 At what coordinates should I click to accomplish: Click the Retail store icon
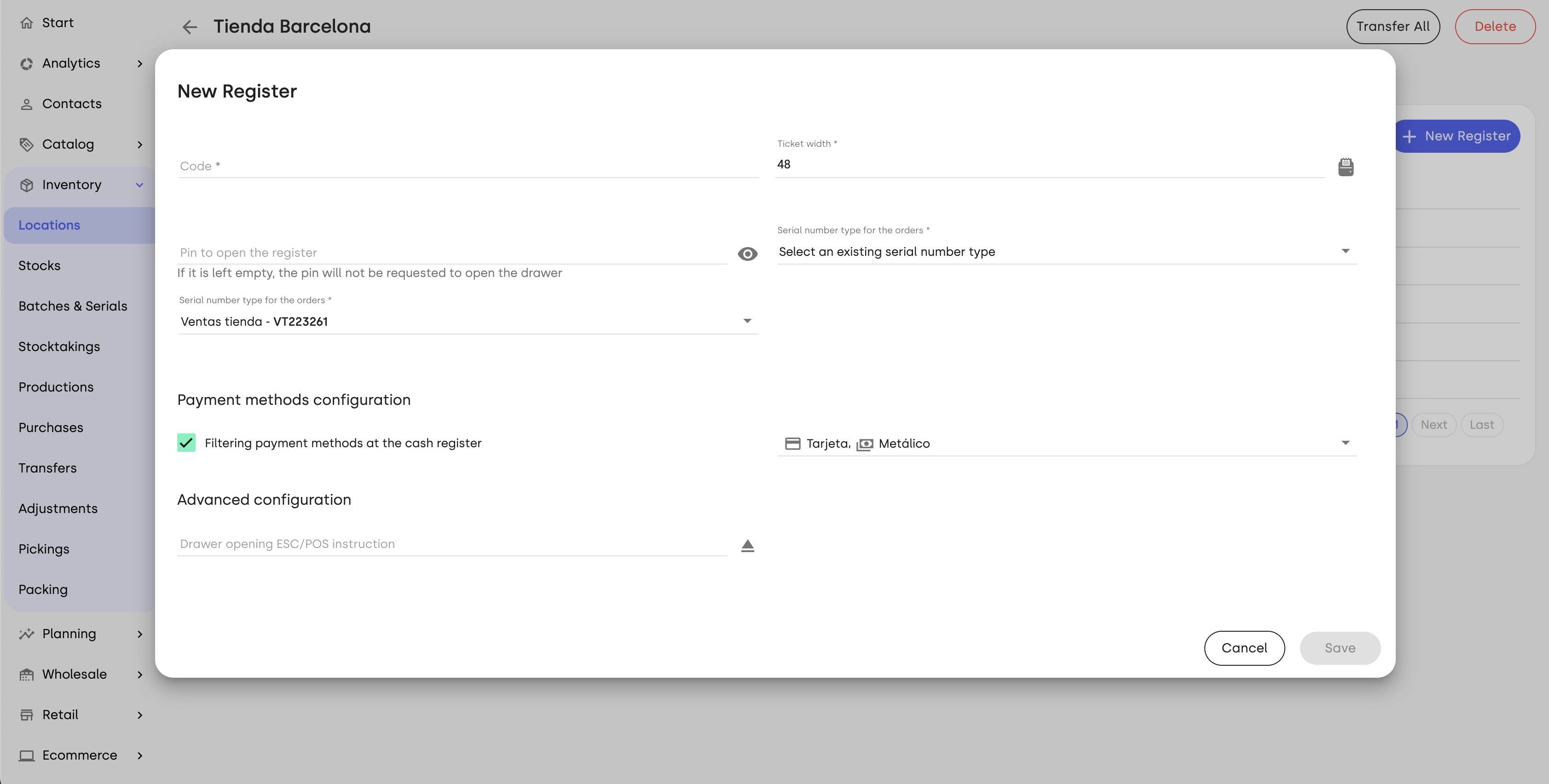point(26,715)
